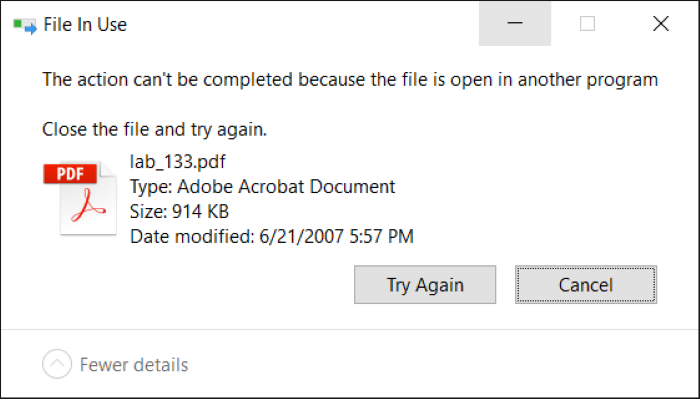Click the Fewer details label
The height and width of the screenshot is (399, 700).
[x=134, y=365]
